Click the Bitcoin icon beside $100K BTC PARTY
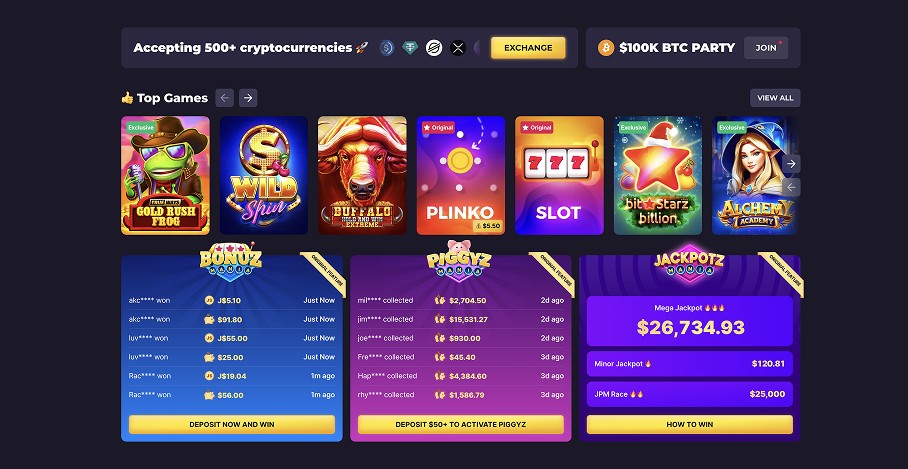 [x=606, y=47]
